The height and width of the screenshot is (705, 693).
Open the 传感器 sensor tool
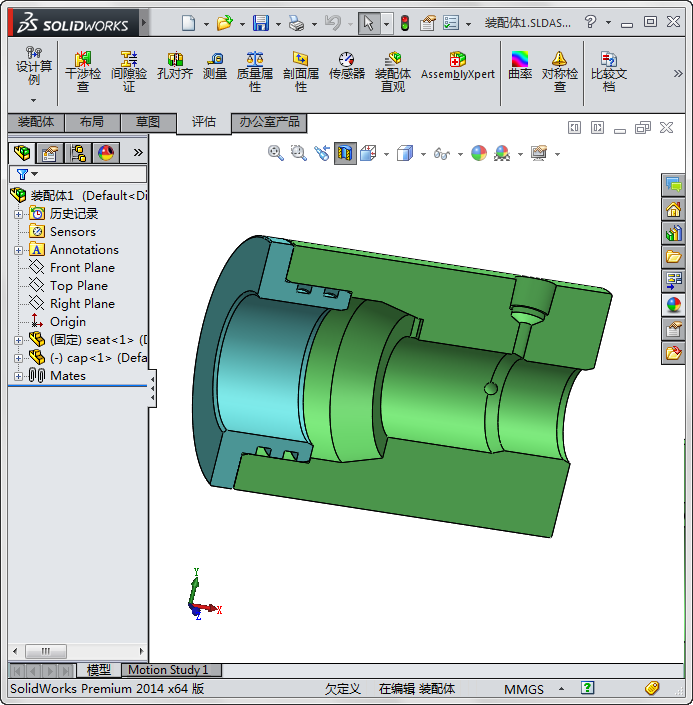346,66
